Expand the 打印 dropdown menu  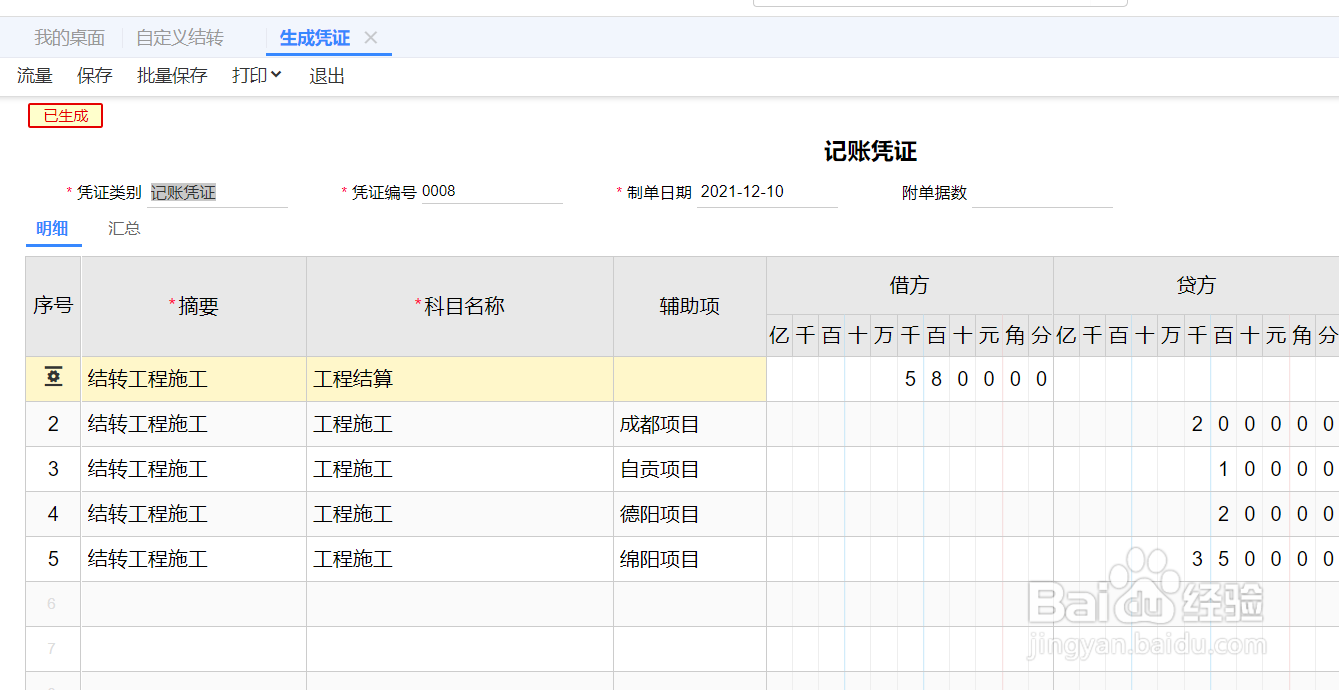257,75
